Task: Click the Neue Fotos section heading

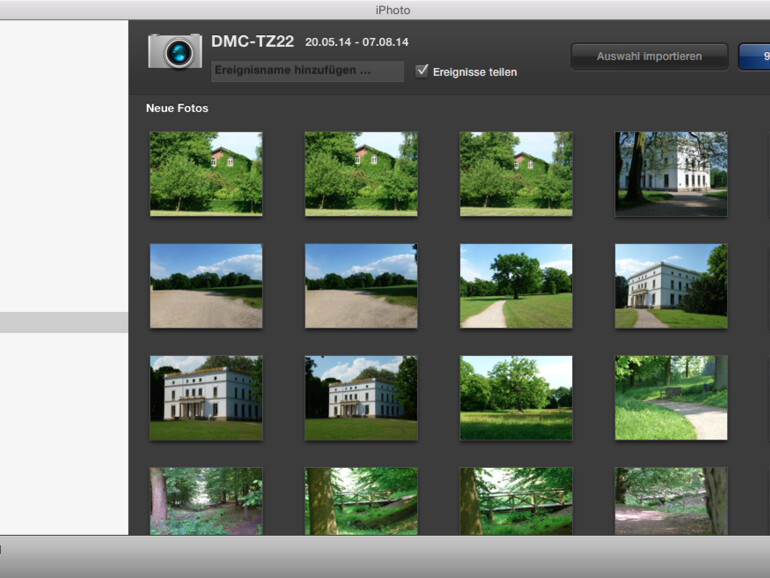Action: click(177, 108)
